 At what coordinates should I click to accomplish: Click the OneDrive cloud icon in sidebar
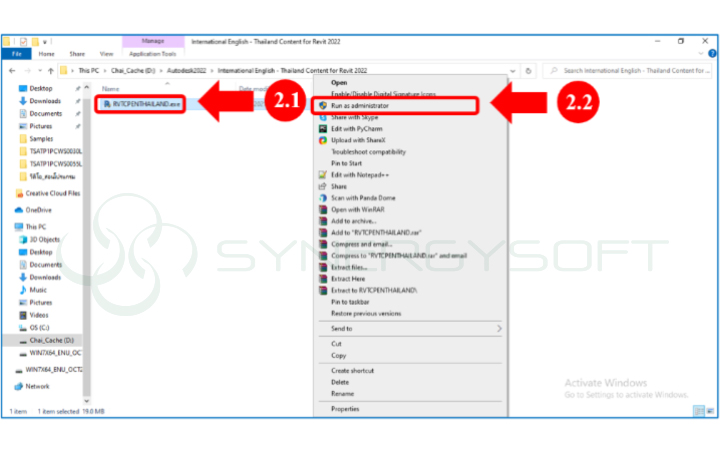point(19,210)
